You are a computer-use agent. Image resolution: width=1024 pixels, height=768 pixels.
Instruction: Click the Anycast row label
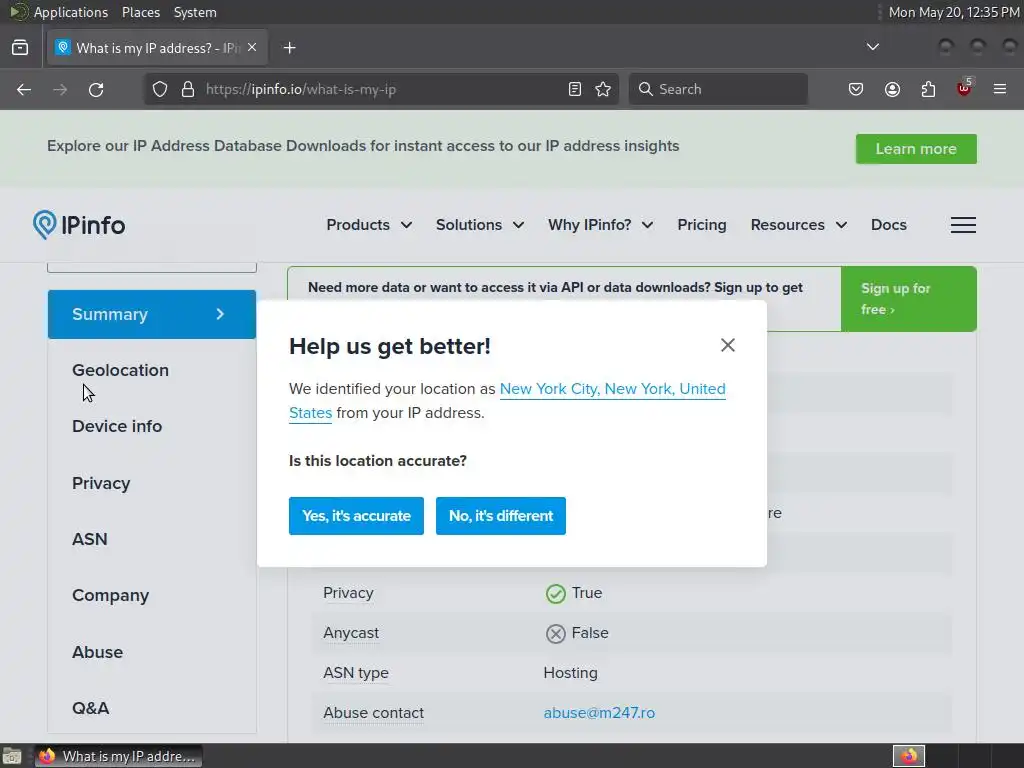point(351,633)
